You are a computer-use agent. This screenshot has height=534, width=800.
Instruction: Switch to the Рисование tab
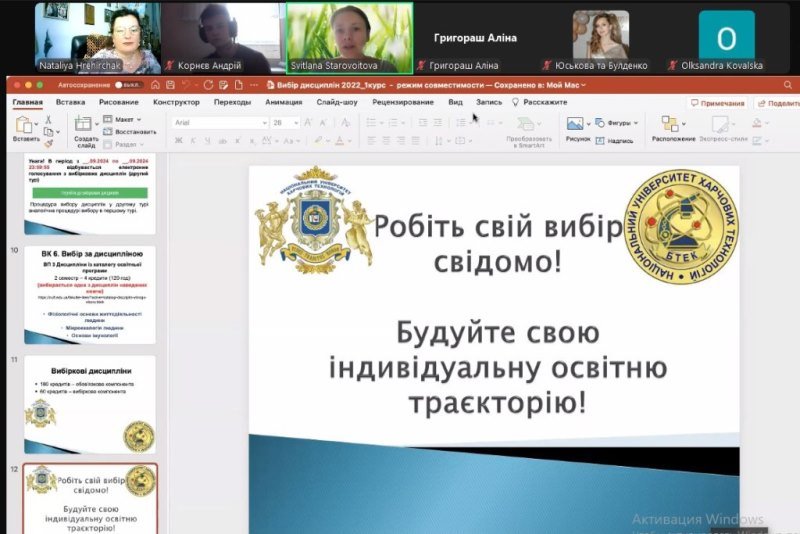pyautogui.click(x=119, y=102)
